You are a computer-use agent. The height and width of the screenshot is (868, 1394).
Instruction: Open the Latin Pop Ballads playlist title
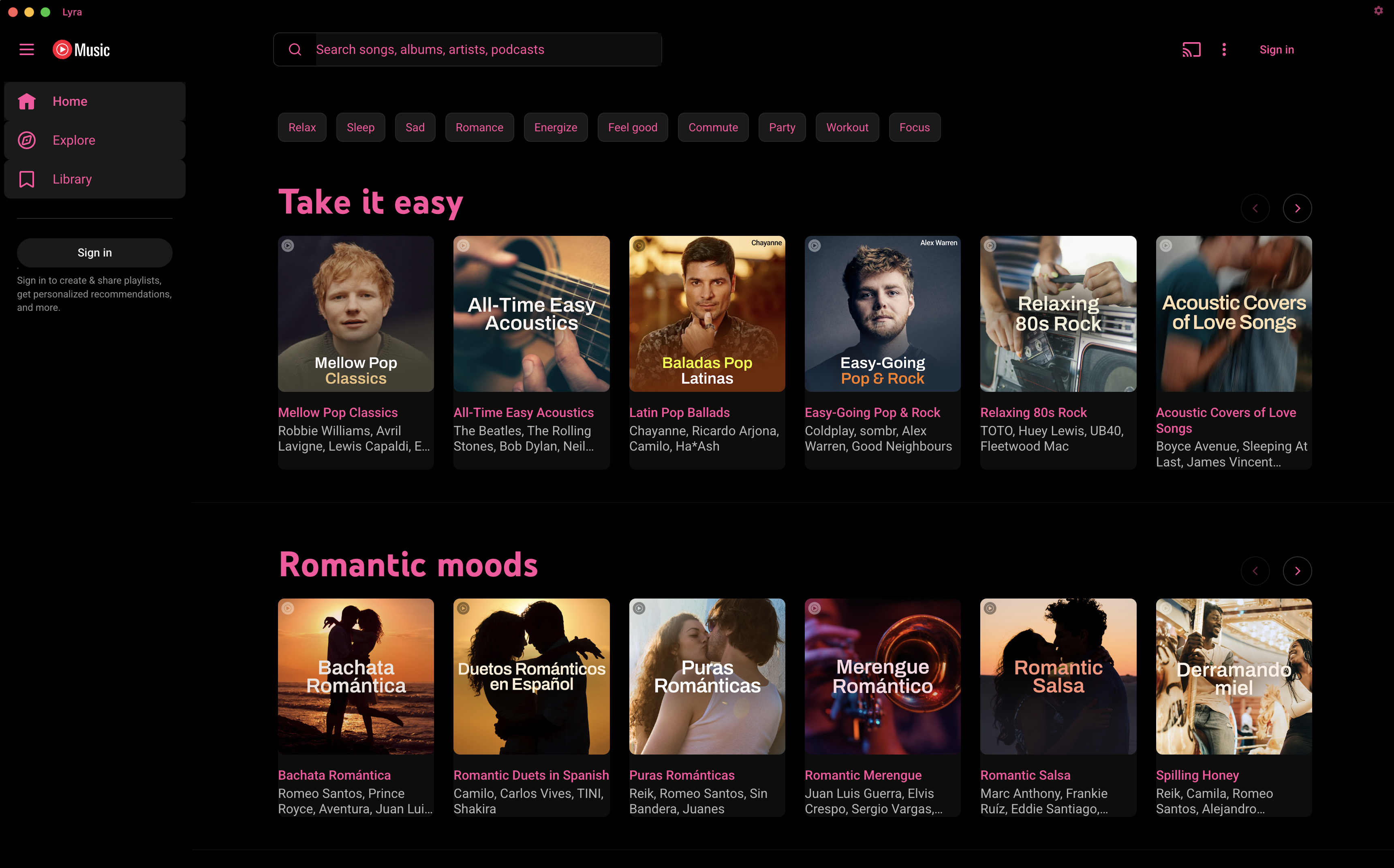click(x=680, y=412)
